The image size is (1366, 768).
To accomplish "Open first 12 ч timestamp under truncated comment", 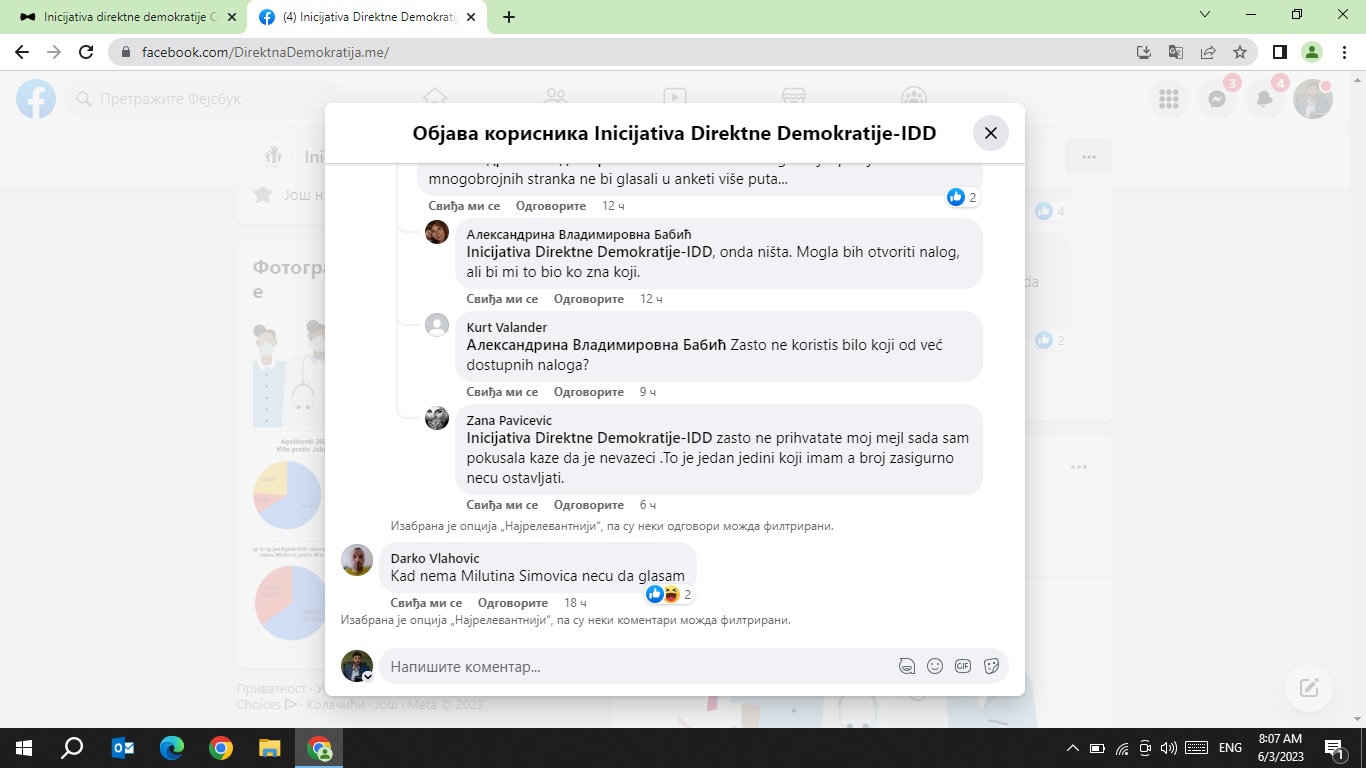I will click(x=613, y=206).
